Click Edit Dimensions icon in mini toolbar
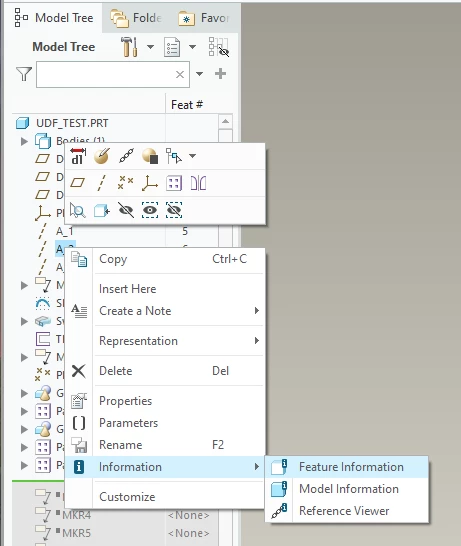This screenshot has width=461, height=546. point(78,156)
